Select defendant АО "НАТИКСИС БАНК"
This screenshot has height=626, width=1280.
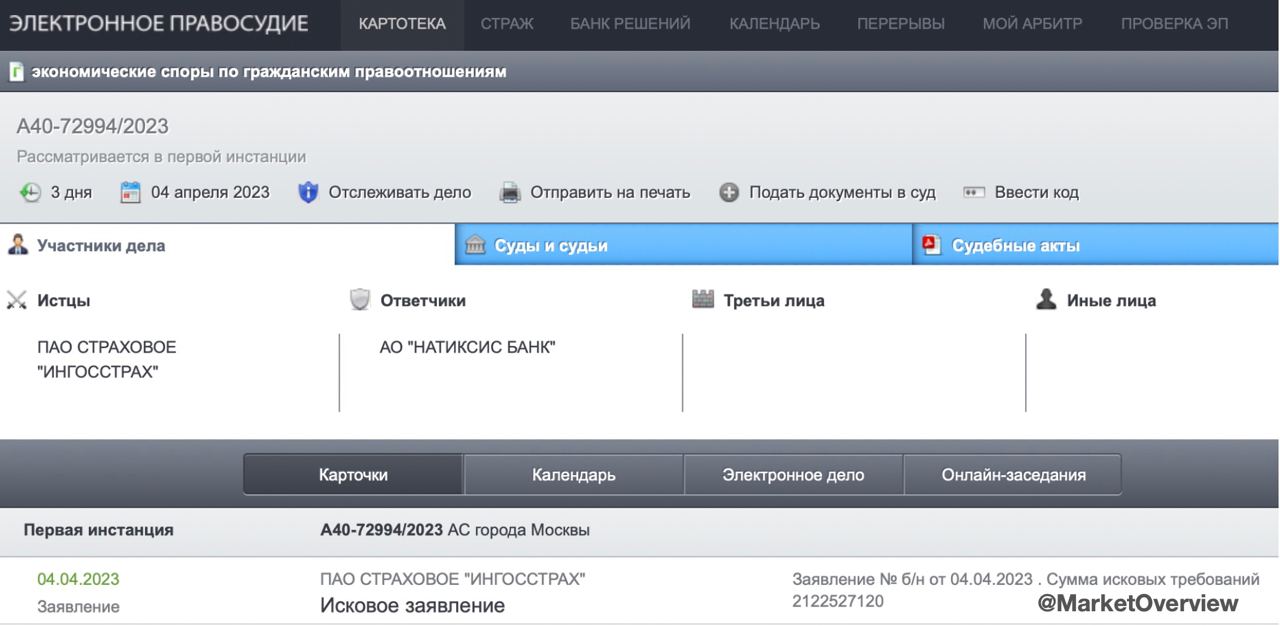click(x=467, y=348)
